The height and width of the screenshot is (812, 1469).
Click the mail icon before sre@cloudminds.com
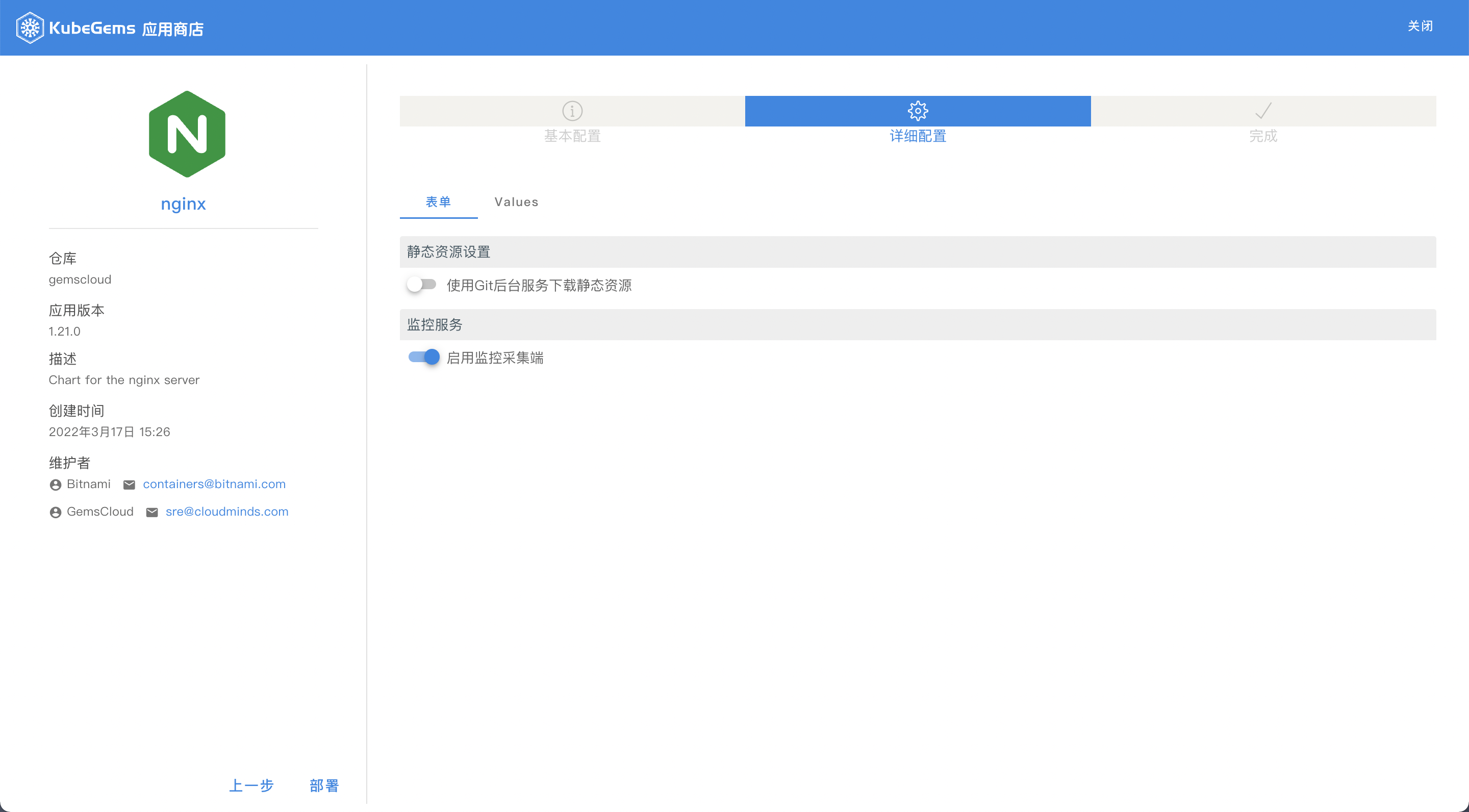point(153,513)
